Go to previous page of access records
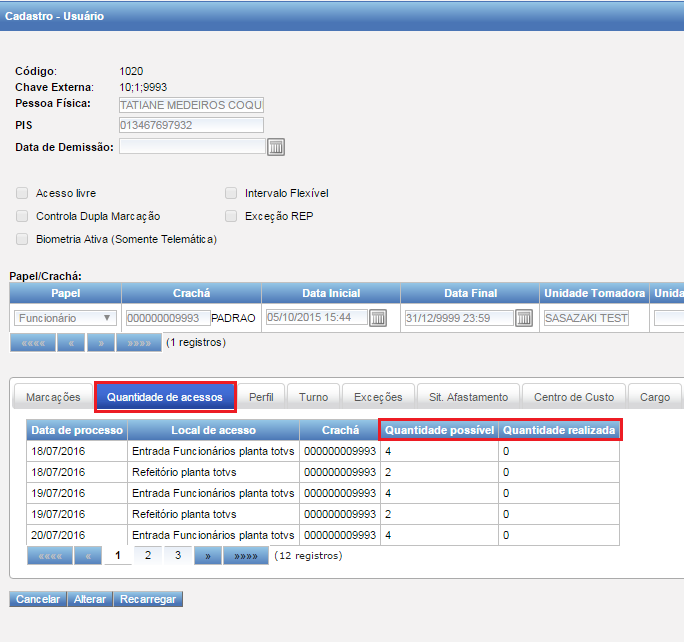The image size is (685, 642). [88, 556]
